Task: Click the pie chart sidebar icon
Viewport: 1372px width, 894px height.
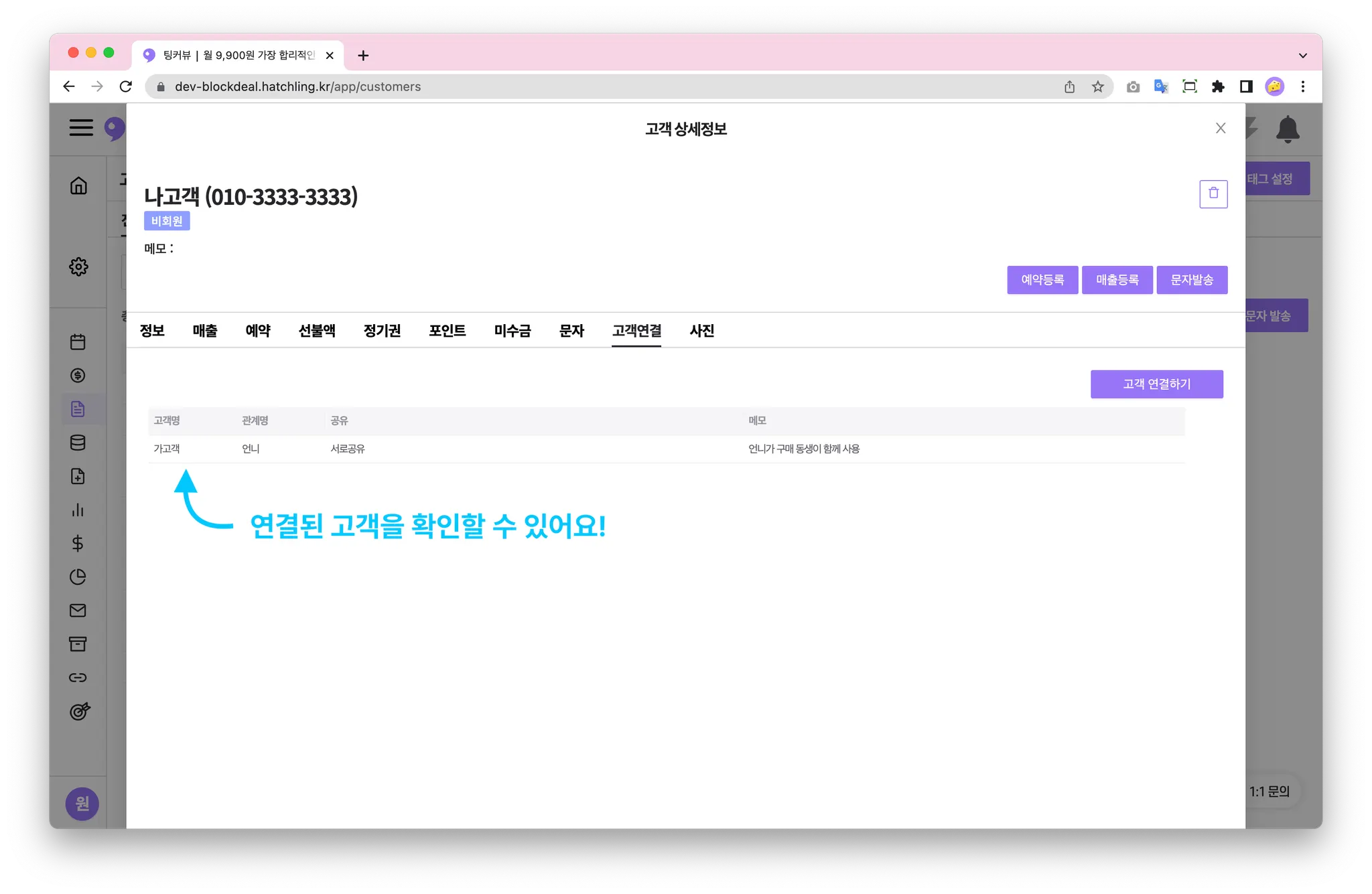Action: [78, 577]
